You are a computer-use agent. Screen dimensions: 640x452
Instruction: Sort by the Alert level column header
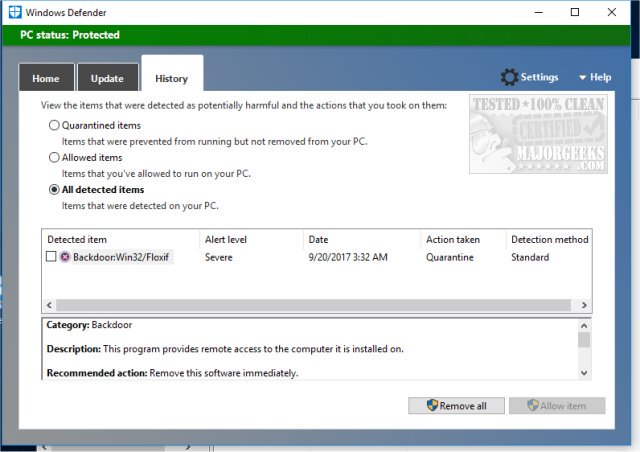tap(251, 240)
